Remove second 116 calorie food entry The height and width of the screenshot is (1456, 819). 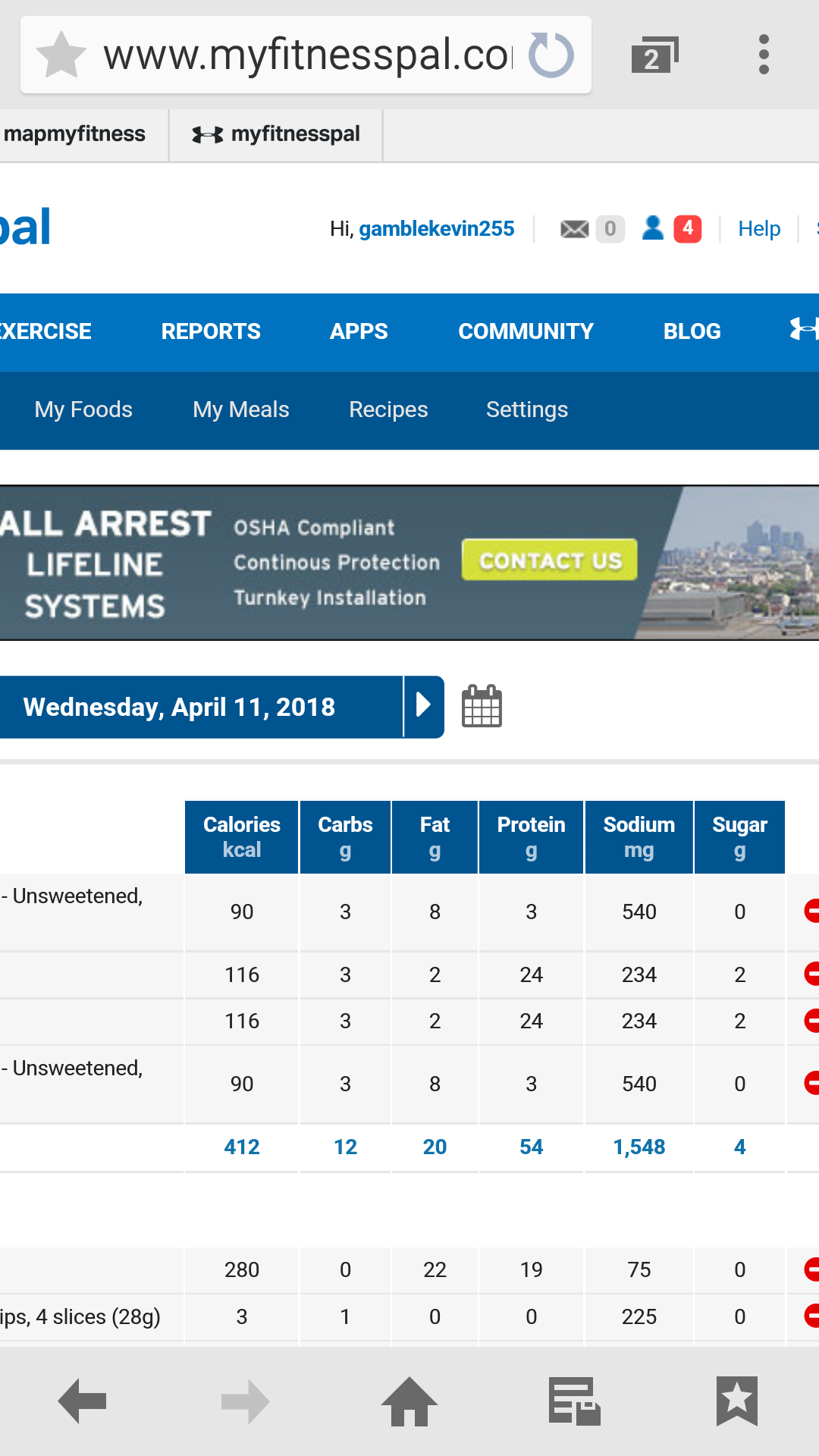(811, 1021)
